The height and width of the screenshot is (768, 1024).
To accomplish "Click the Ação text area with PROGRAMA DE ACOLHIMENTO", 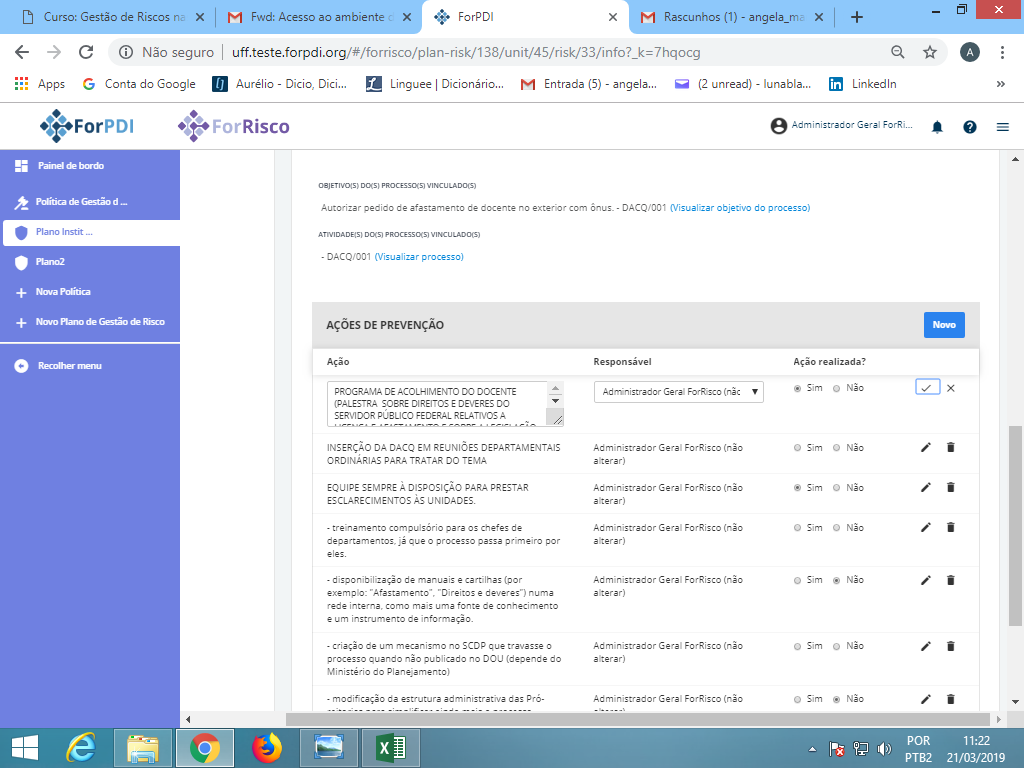I will coord(445,404).
